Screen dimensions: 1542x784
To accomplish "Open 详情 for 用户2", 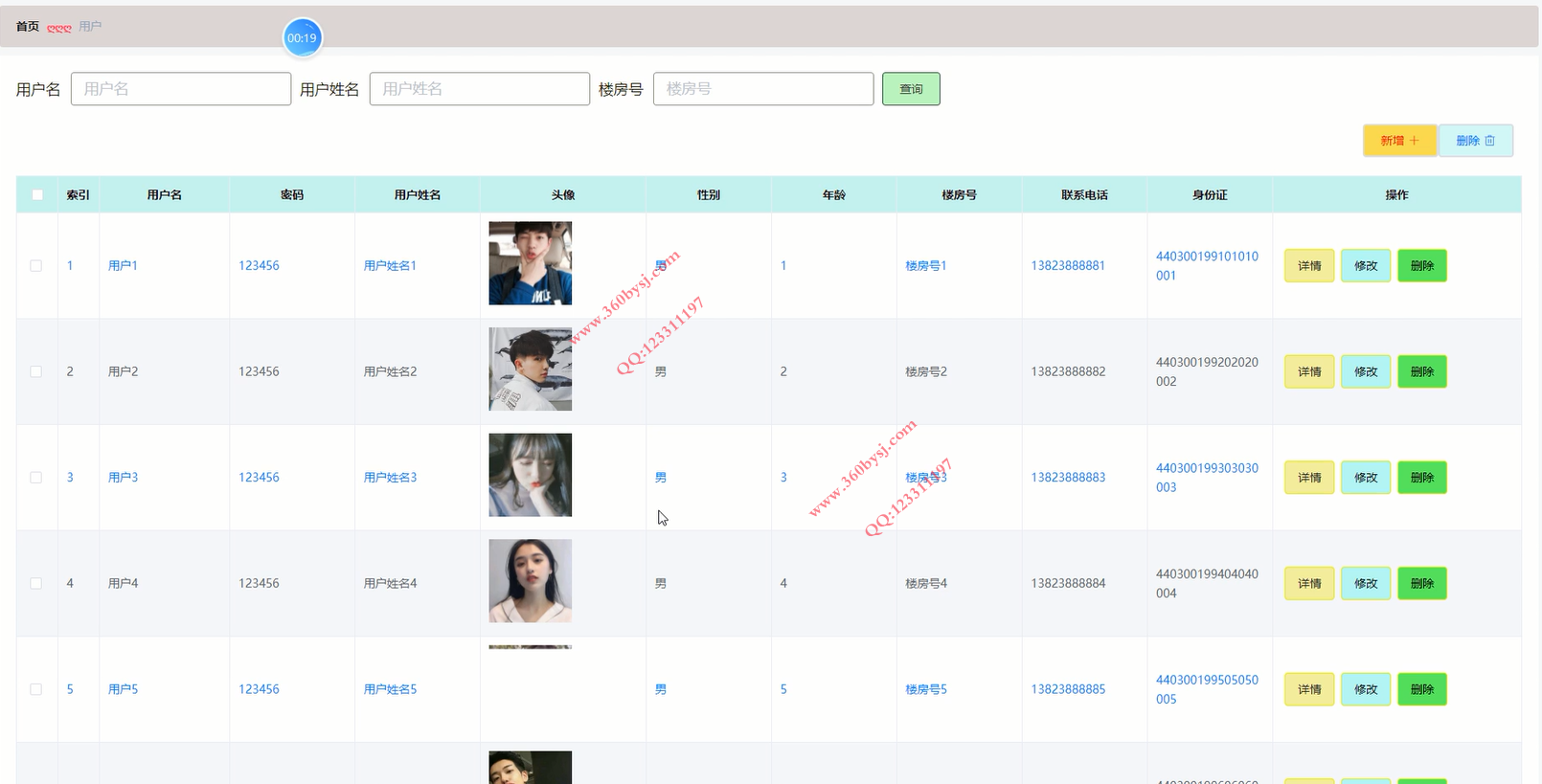I will click(x=1309, y=371).
